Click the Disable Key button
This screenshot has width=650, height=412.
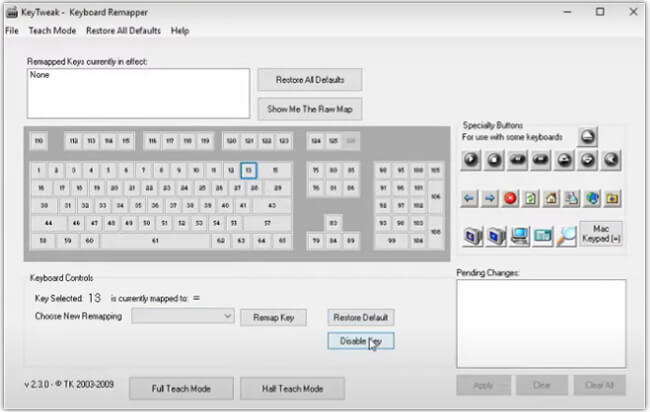pyautogui.click(x=361, y=341)
